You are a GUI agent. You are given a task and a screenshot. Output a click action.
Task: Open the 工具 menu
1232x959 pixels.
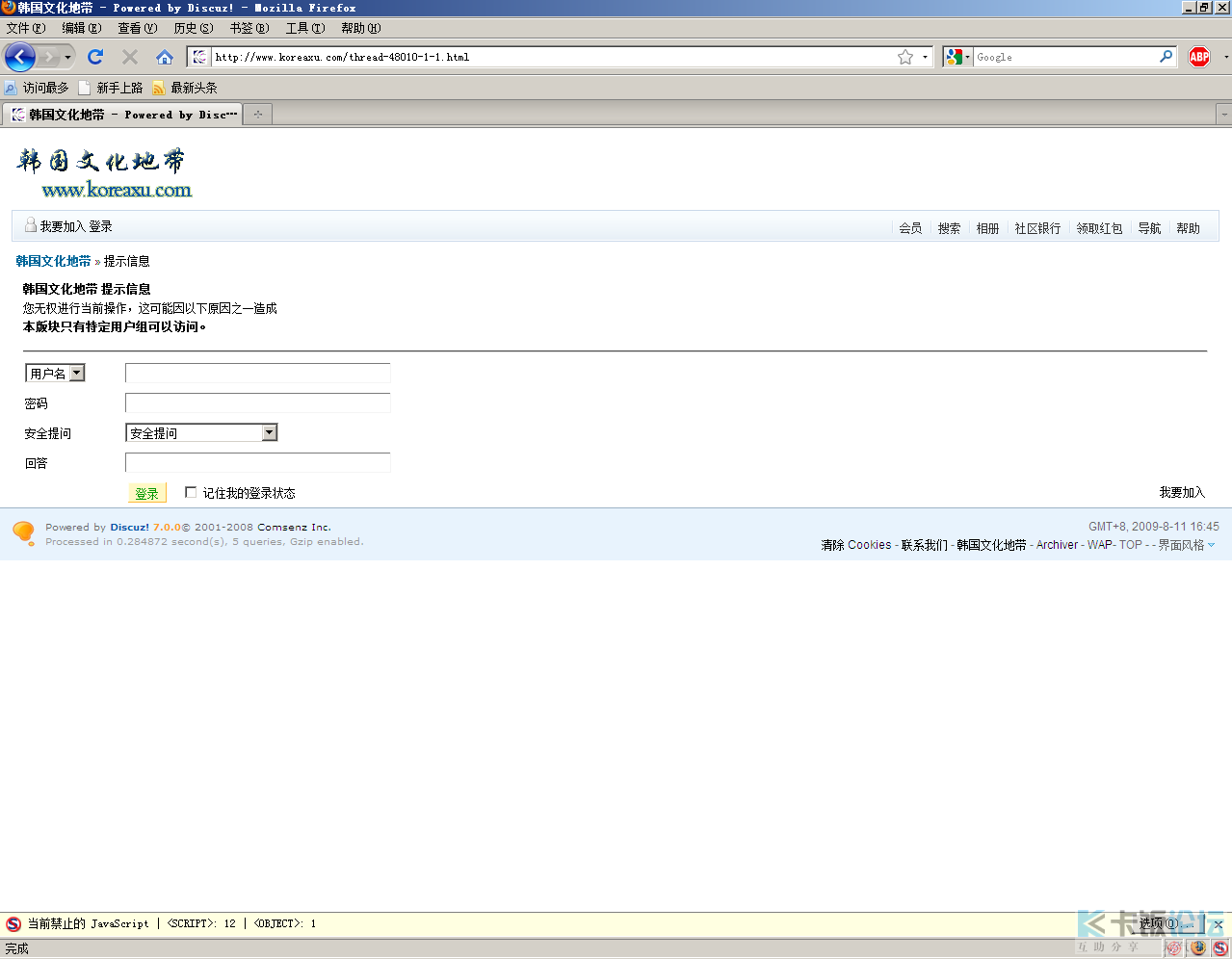[305, 28]
